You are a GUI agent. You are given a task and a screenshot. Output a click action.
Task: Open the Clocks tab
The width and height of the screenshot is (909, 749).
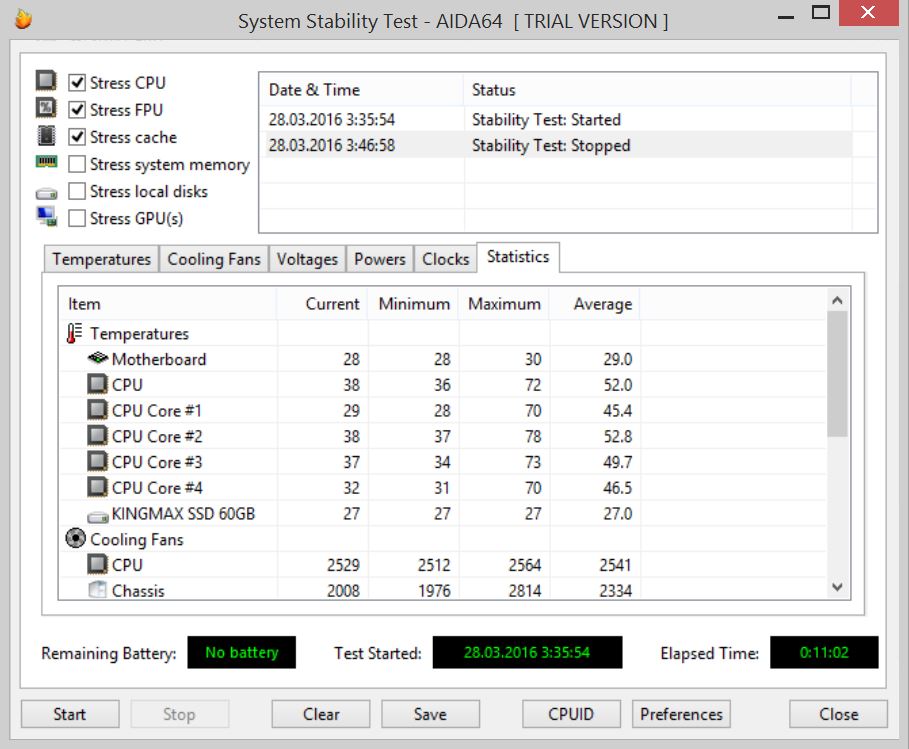click(445, 259)
